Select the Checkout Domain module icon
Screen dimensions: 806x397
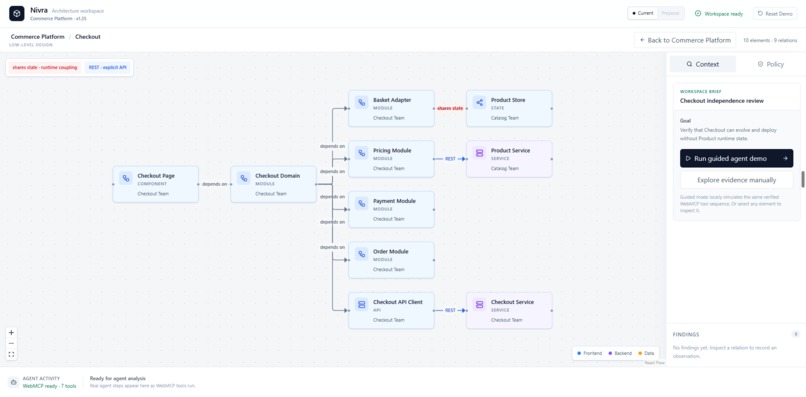point(244,178)
